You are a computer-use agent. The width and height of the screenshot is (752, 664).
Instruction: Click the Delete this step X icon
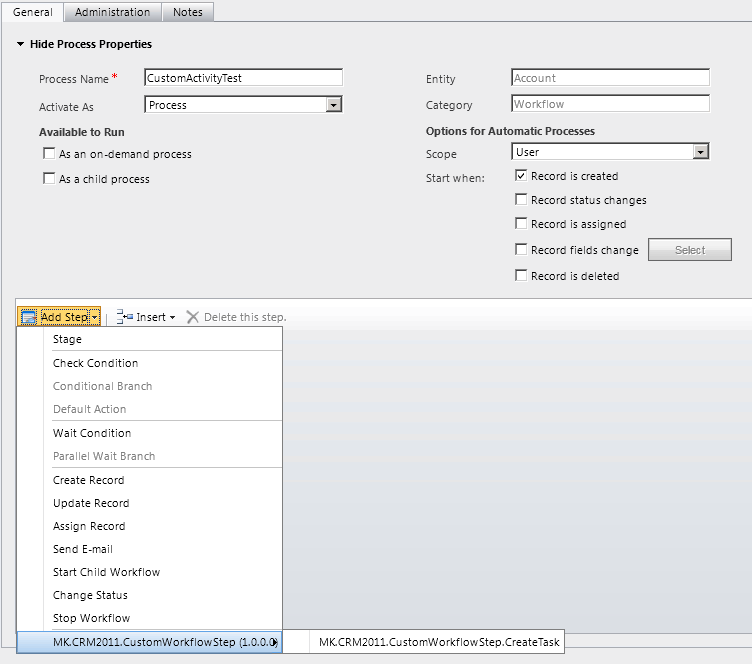[192, 317]
